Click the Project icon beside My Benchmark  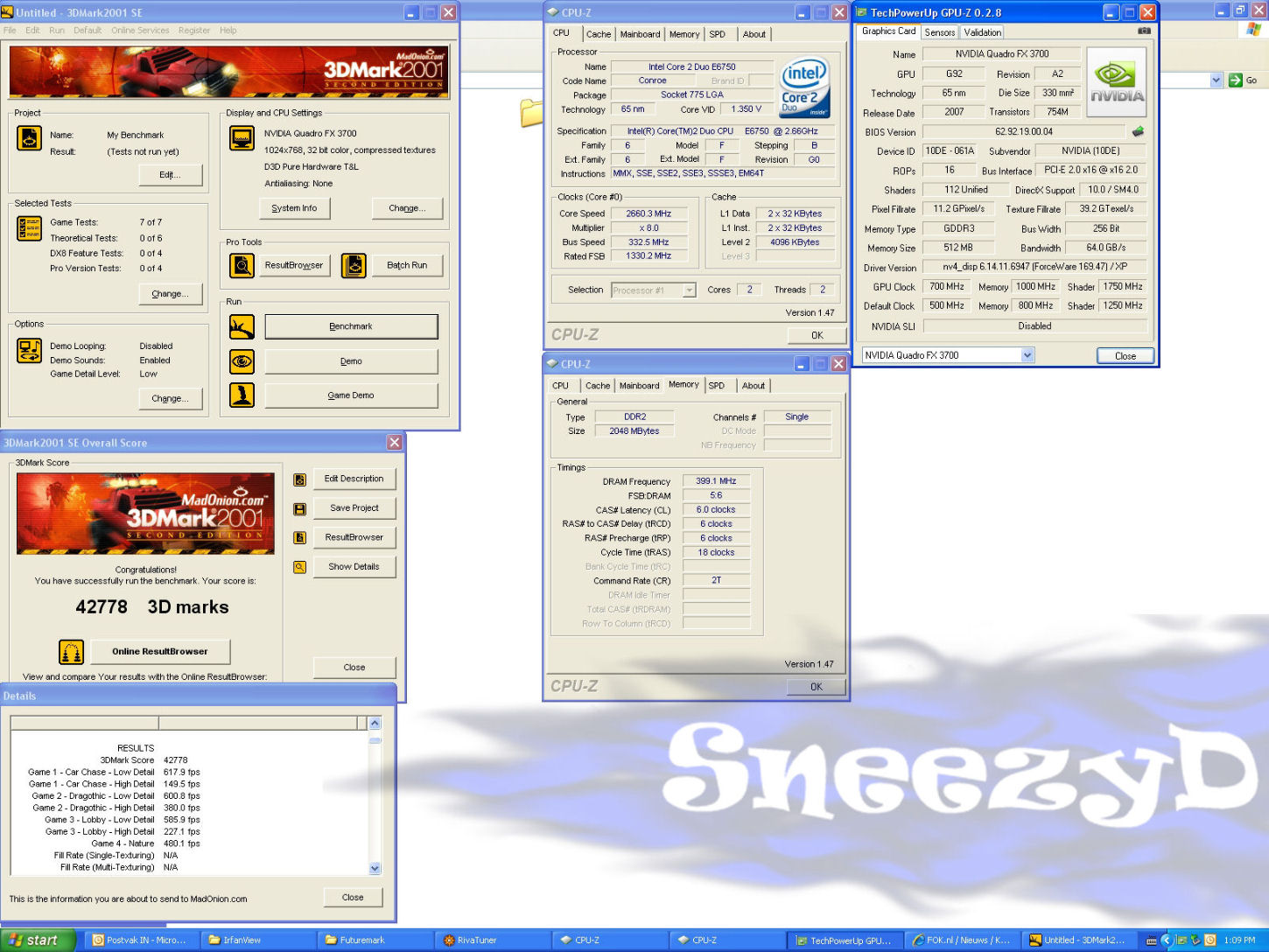[x=29, y=138]
